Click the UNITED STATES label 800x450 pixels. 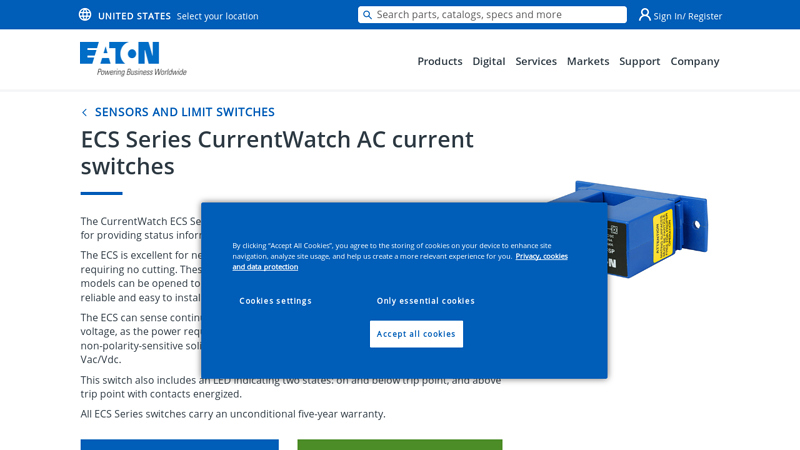134,16
